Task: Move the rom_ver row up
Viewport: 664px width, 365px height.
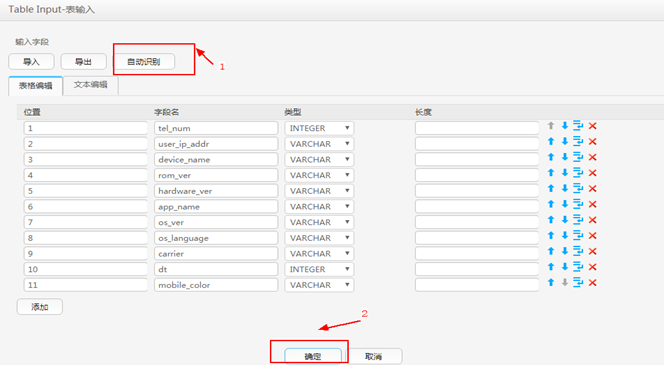Action: pos(551,172)
